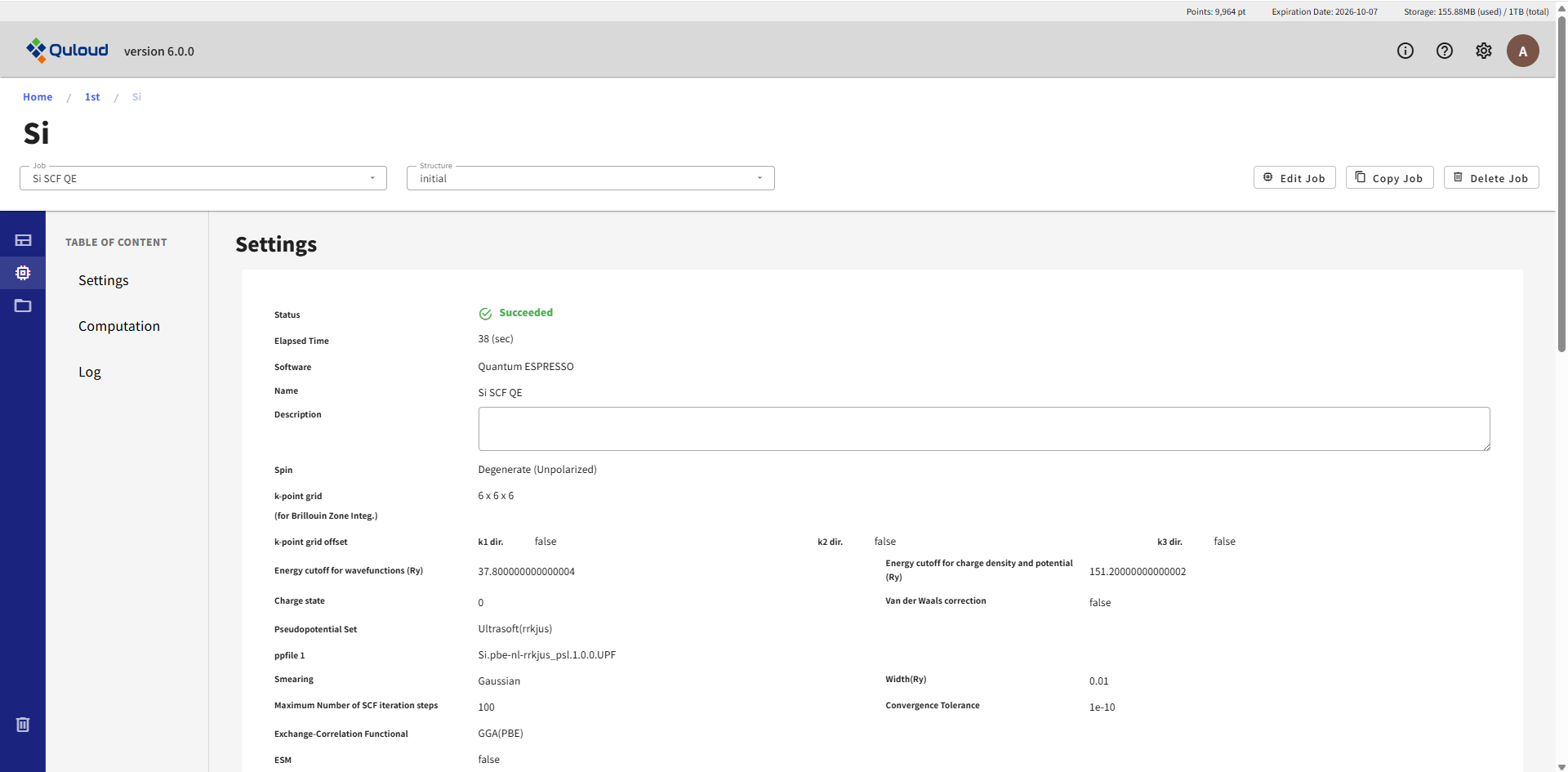Viewport: 1568px width, 772px height.
Task: Click inside the Description text box
Action: point(983,429)
